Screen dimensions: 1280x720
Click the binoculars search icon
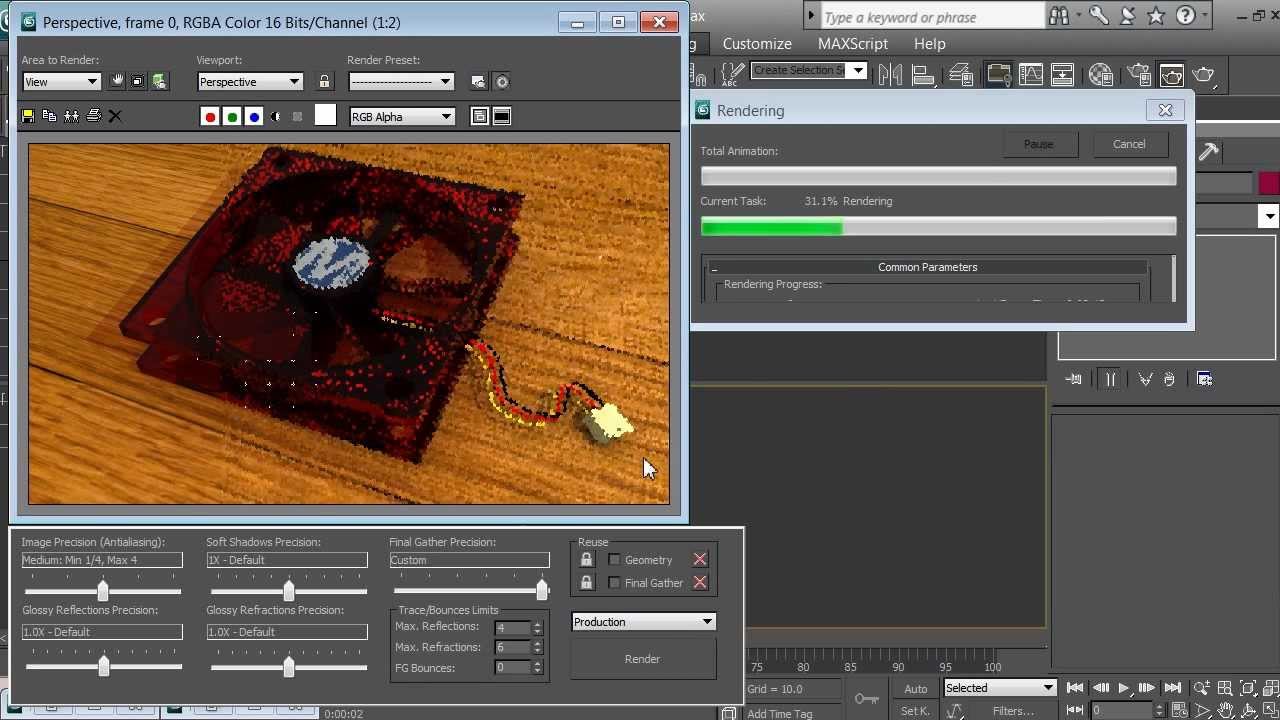1060,16
